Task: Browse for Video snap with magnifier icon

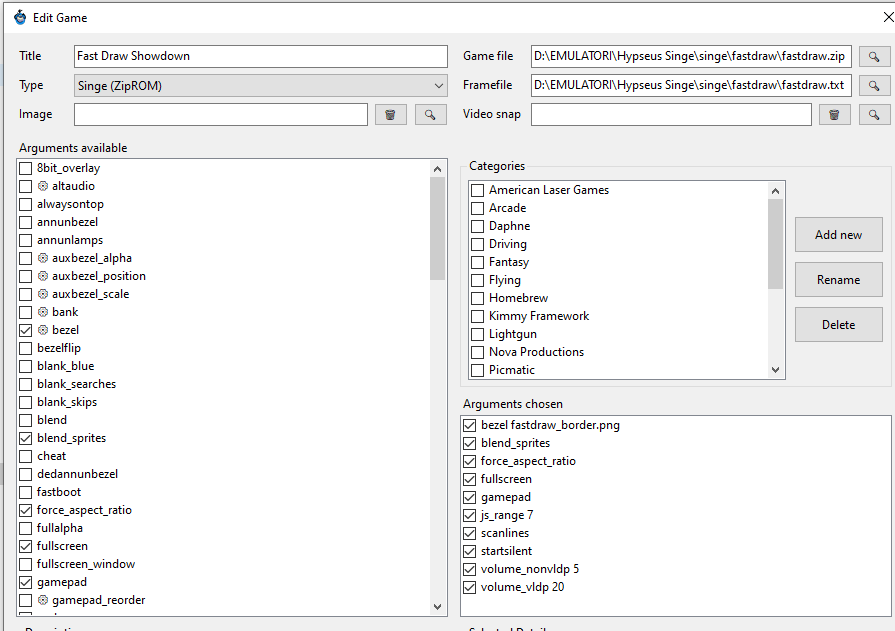Action: coord(873,115)
